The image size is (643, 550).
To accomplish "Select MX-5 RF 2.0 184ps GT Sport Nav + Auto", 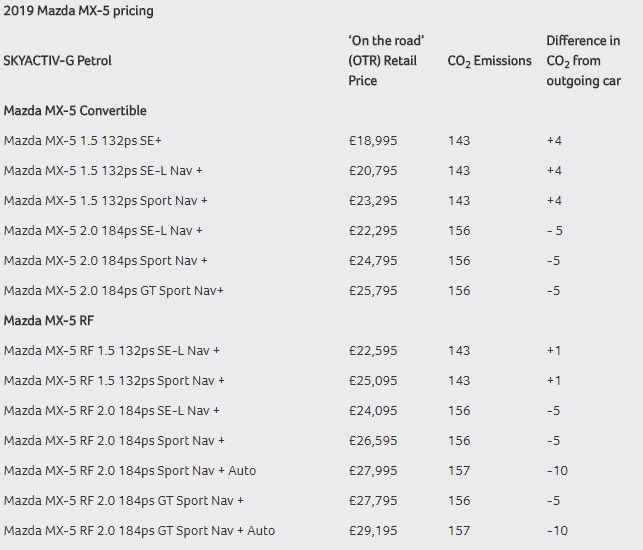I will click(x=139, y=531).
